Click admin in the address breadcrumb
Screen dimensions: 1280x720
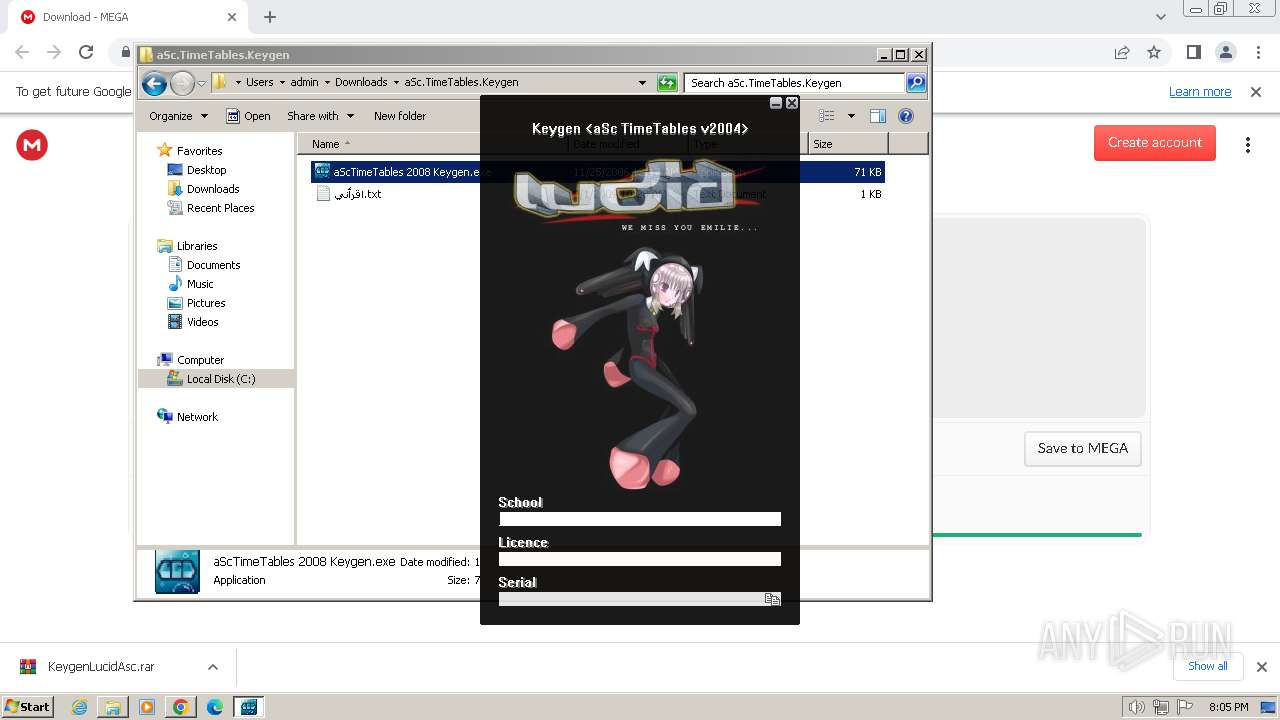tap(304, 83)
